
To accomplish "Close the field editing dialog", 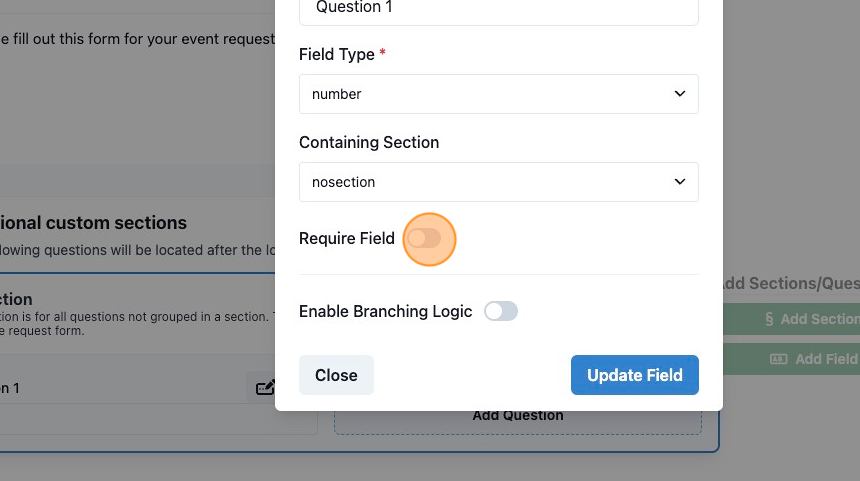I will pos(336,375).
